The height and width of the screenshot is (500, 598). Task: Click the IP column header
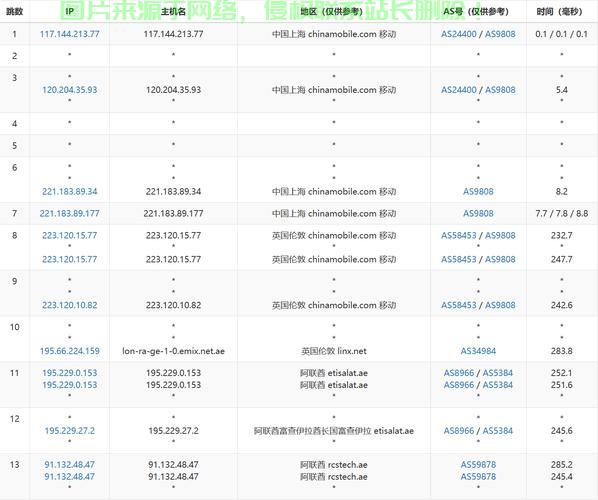[69, 11]
